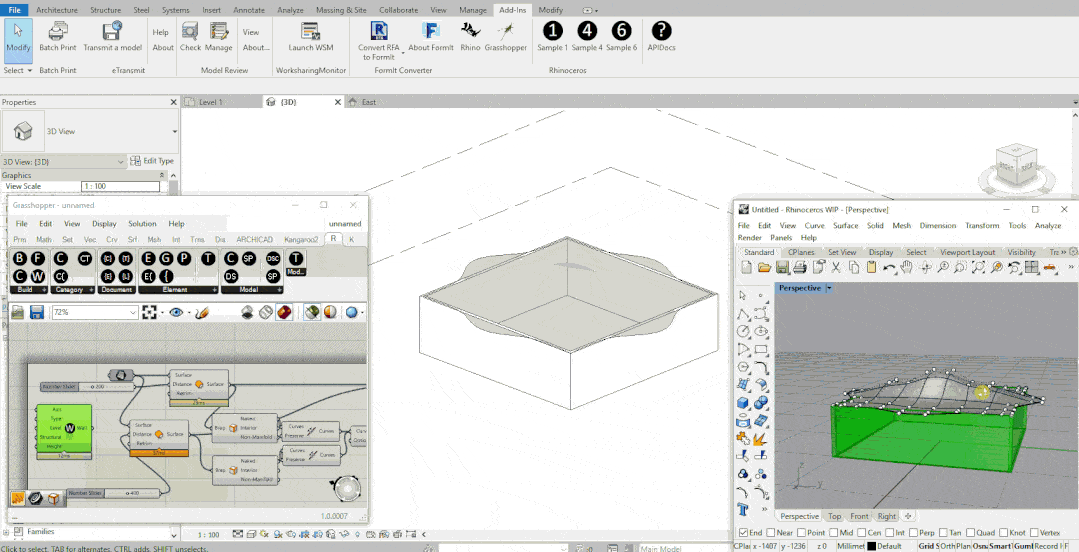The width and height of the screenshot is (1079, 552).
Task: Open Grasshopper eye preview settings dropdown
Action: click(x=189, y=313)
